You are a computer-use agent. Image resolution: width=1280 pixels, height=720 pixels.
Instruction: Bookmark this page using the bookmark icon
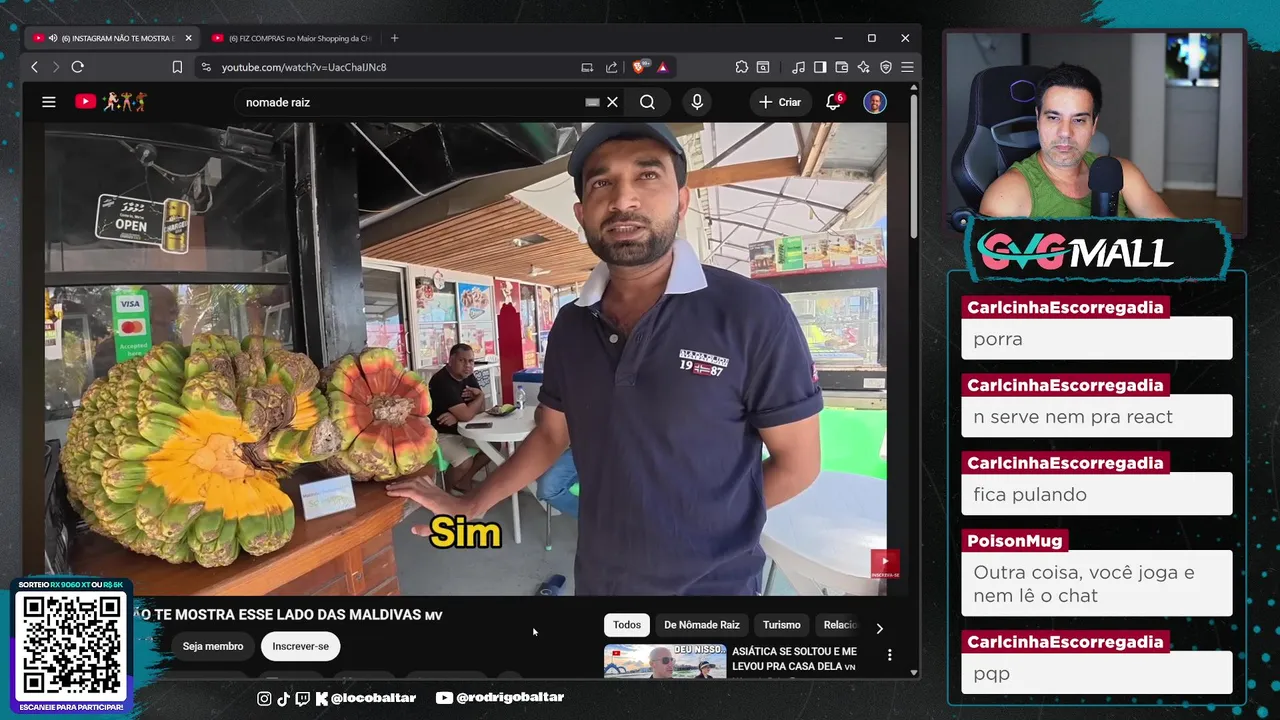[x=177, y=67]
